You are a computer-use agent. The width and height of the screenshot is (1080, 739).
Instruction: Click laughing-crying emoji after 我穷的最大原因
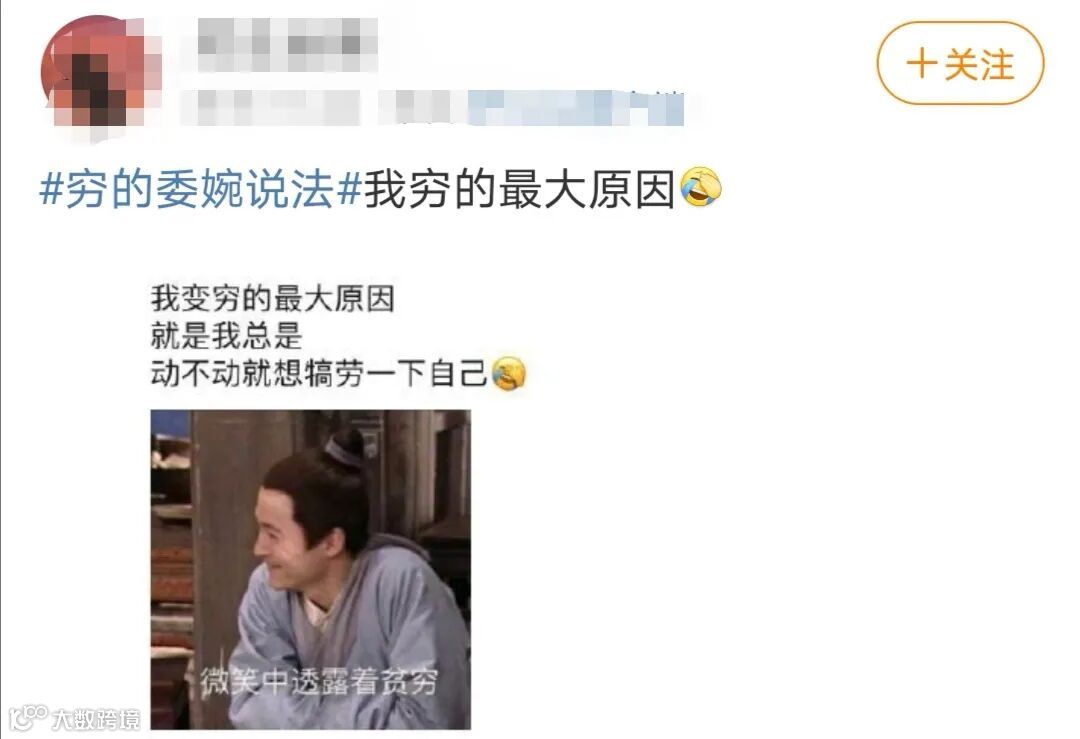[700, 187]
